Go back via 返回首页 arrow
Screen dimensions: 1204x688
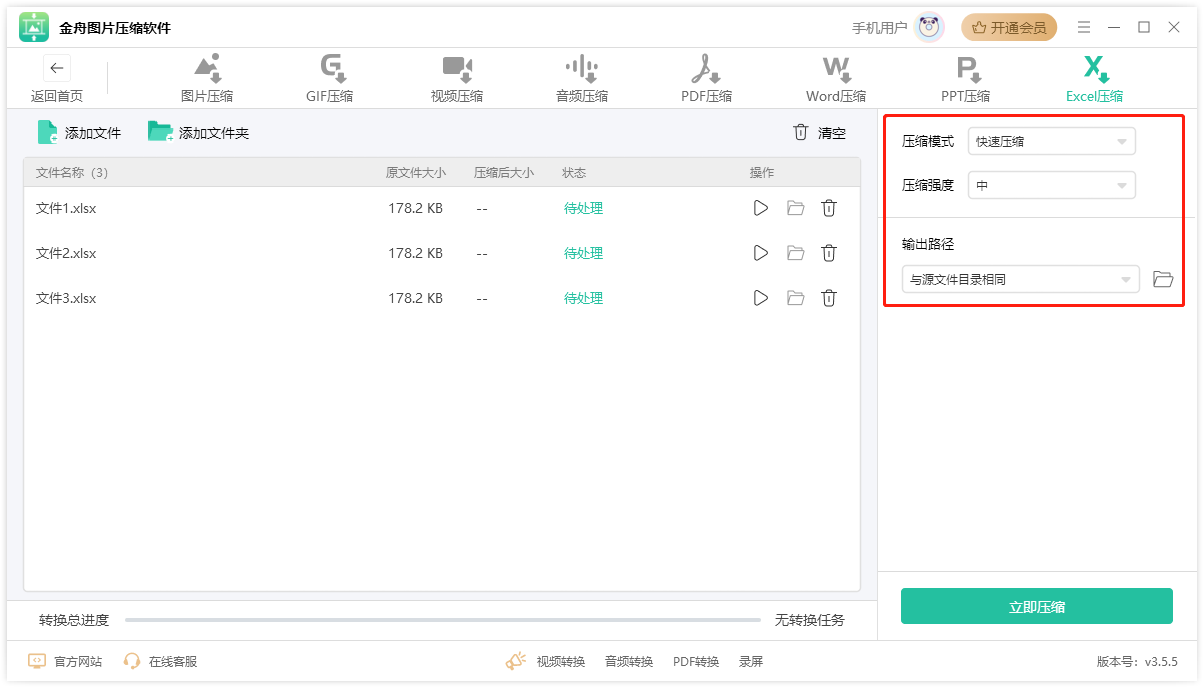[x=57, y=68]
